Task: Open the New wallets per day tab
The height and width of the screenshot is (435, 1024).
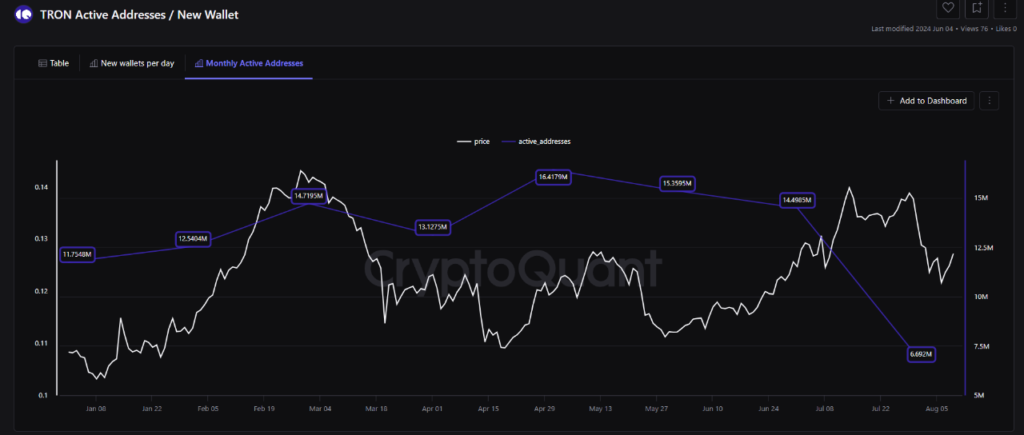Action: tap(132, 63)
